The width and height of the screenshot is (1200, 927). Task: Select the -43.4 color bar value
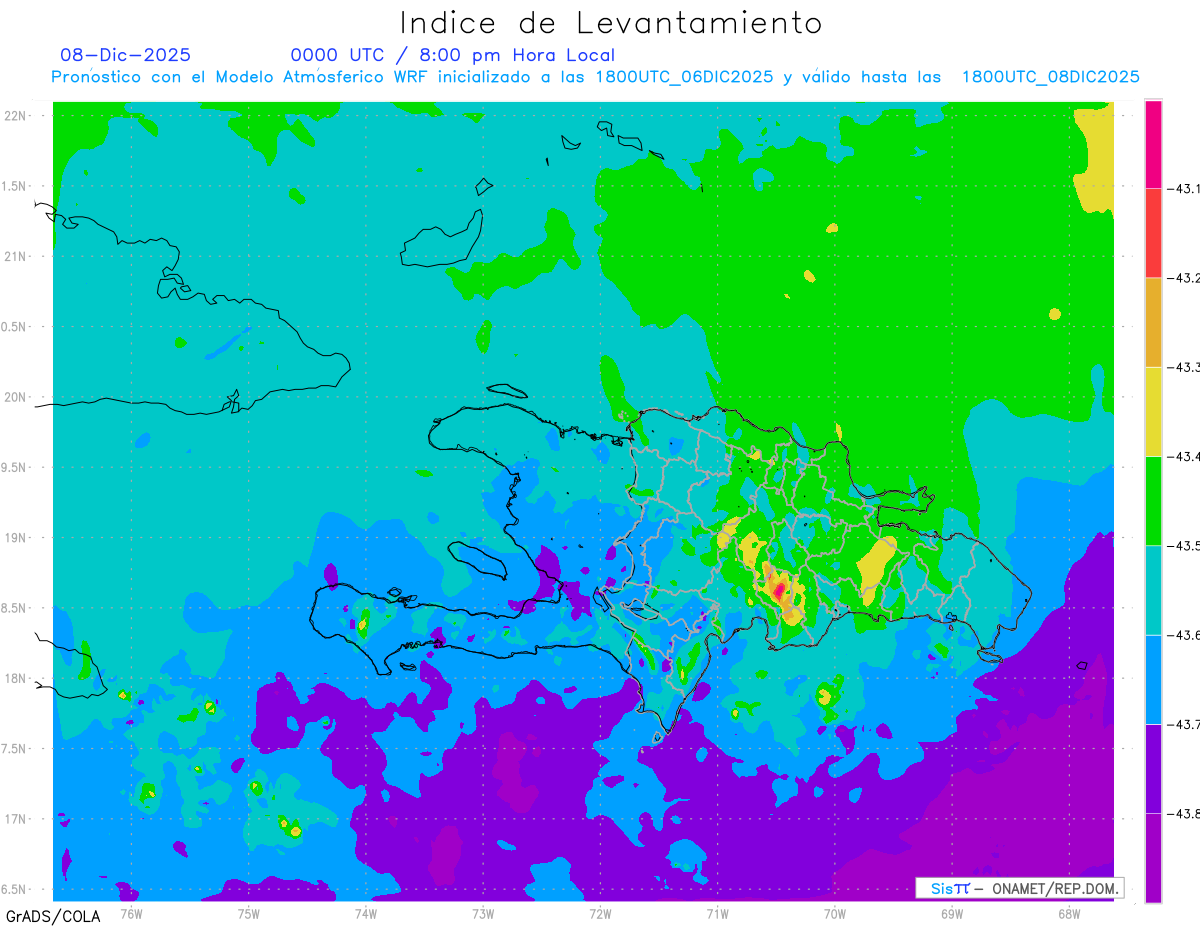1183,456
